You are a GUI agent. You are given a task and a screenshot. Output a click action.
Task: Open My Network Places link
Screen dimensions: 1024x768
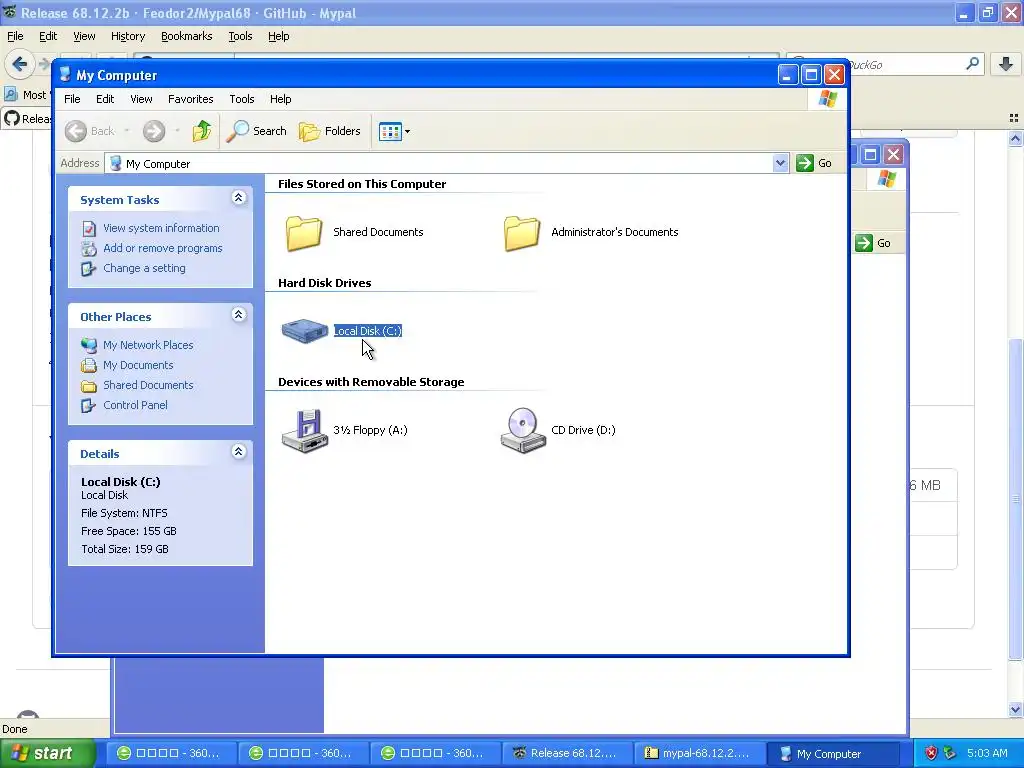[x=148, y=345]
